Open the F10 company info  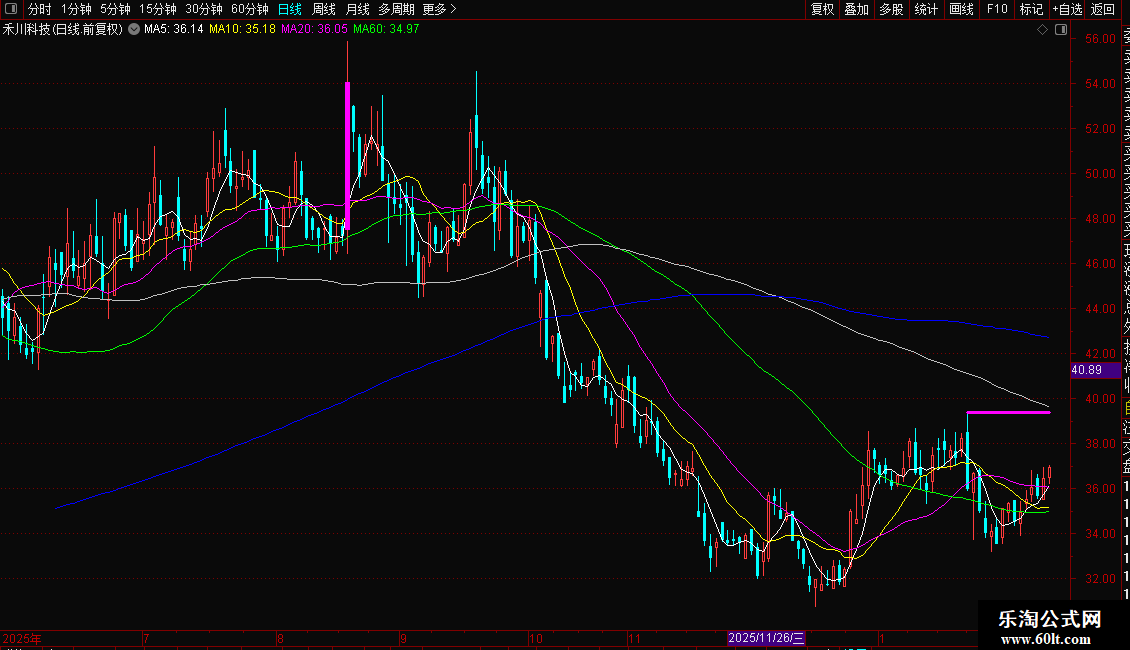[997, 9]
